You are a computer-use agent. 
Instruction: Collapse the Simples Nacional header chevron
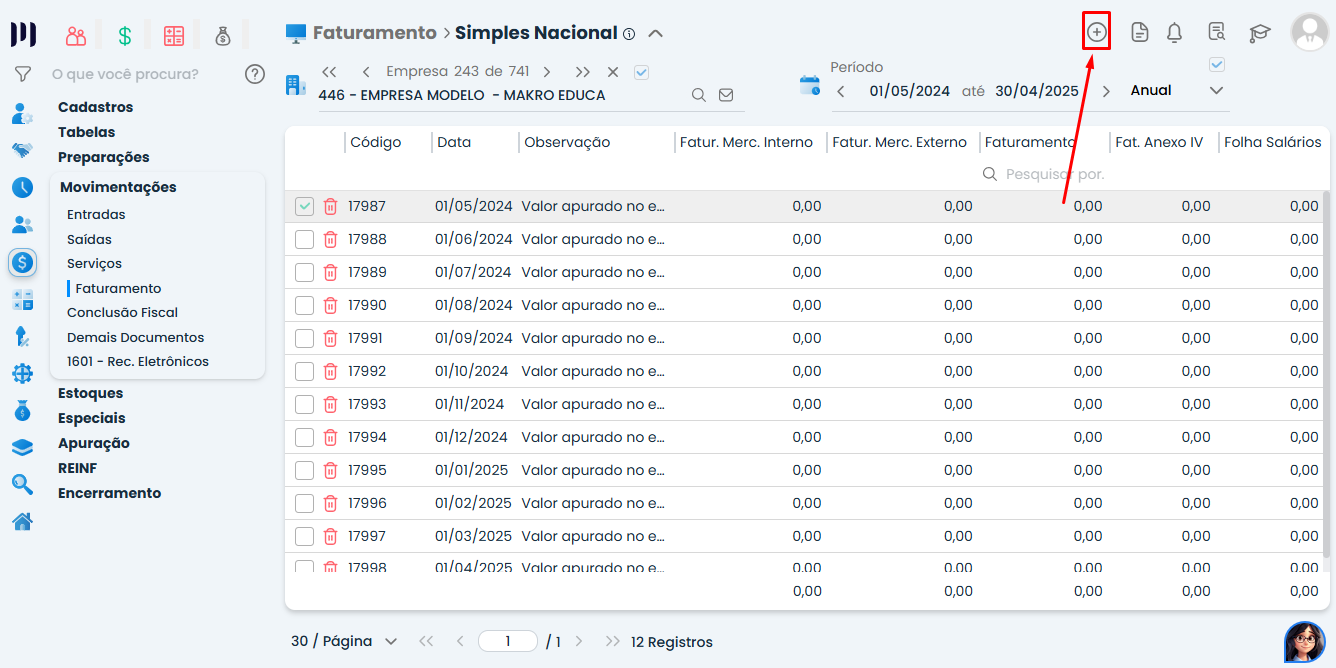(656, 33)
